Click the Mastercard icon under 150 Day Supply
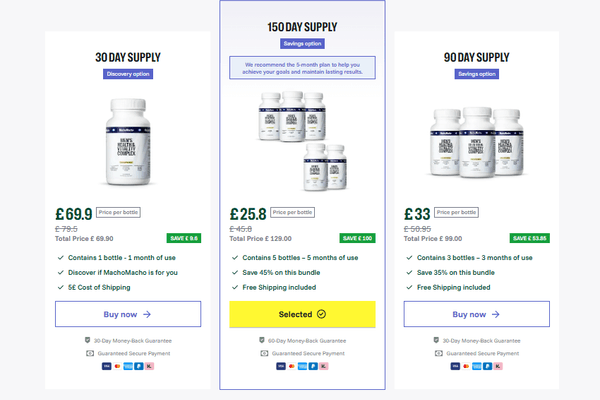This screenshot has width=600, height=400. 291,366
